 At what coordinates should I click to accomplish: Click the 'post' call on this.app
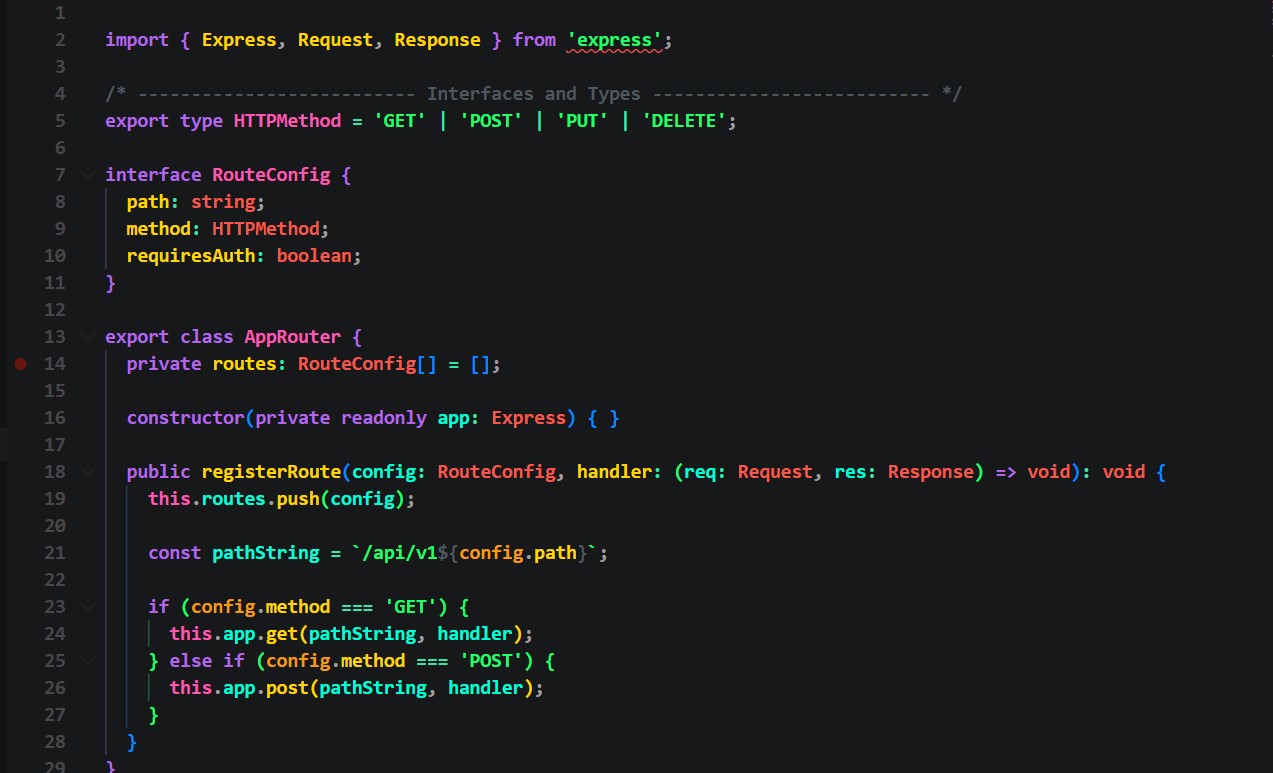pyautogui.click(x=287, y=688)
